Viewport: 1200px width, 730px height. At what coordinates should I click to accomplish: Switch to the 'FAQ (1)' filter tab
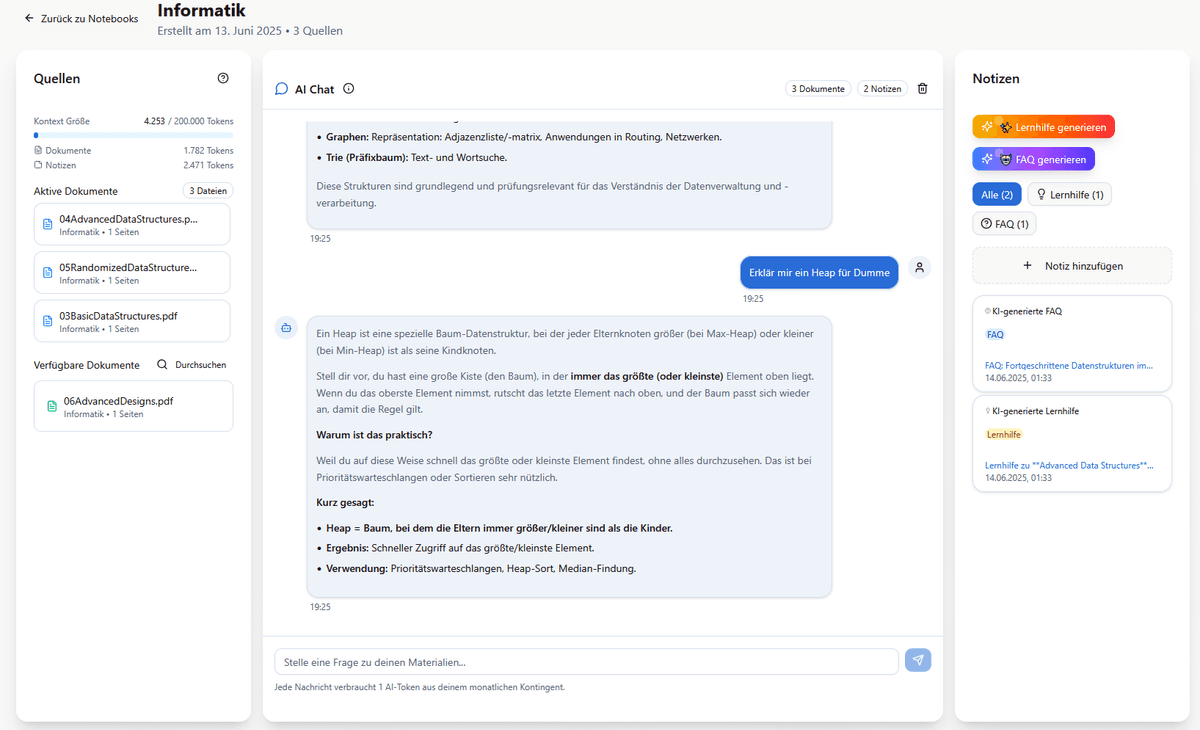[1004, 222]
